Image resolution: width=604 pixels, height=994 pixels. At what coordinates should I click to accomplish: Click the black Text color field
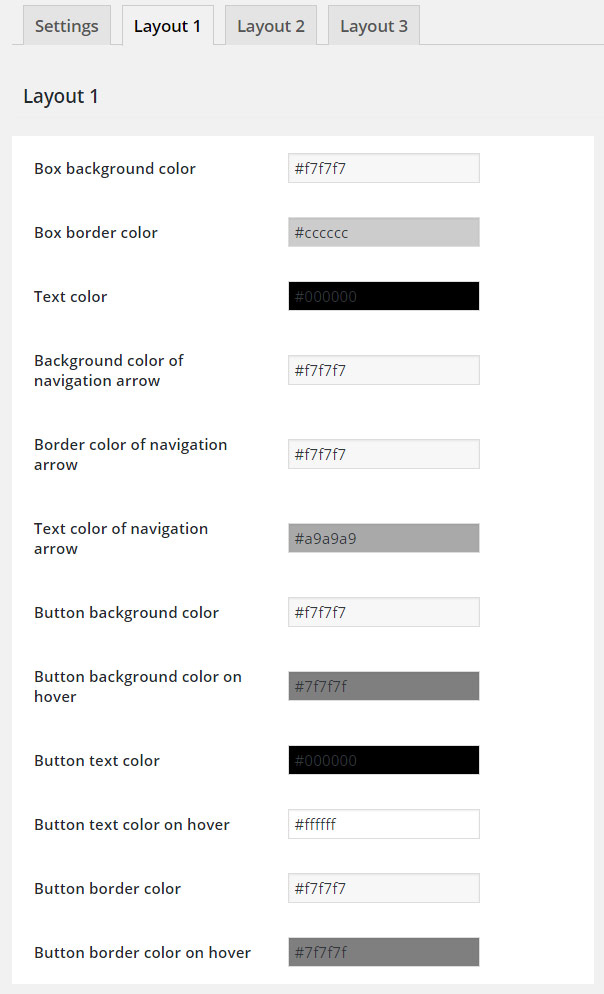384,296
